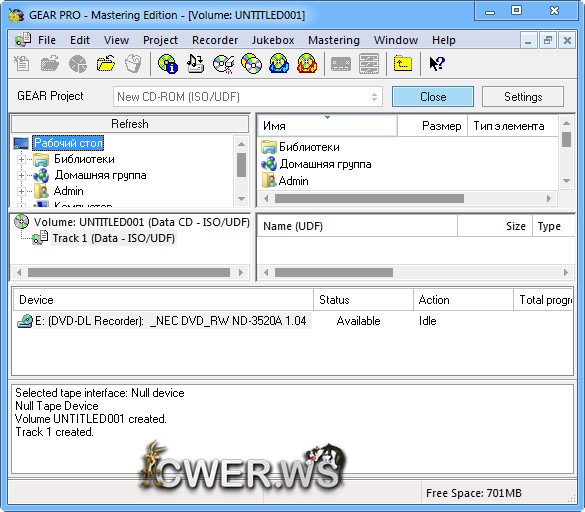Click the red write disc icon
The height and width of the screenshot is (512, 585).
point(307,64)
